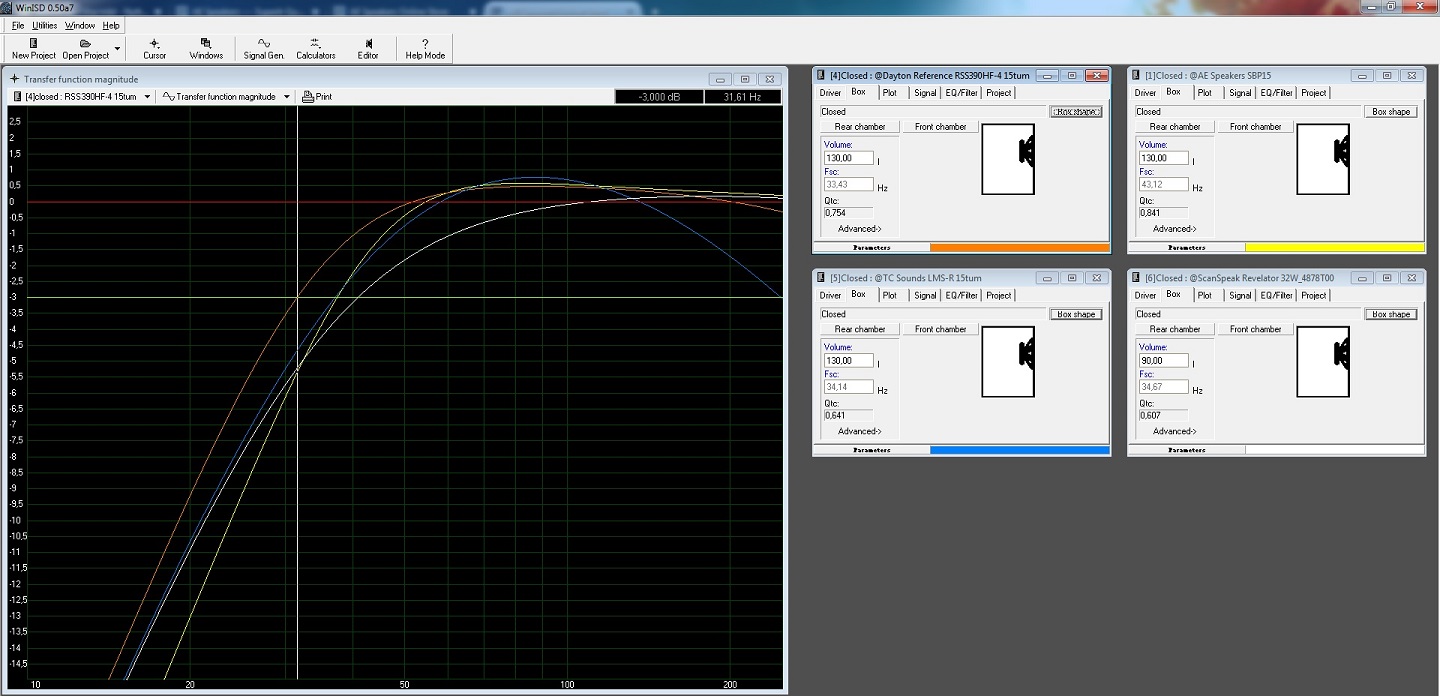Click Box shape in AE Speakers window
This screenshot has height=696, width=1440.
pyautogui.click(x=1391, y=112)
